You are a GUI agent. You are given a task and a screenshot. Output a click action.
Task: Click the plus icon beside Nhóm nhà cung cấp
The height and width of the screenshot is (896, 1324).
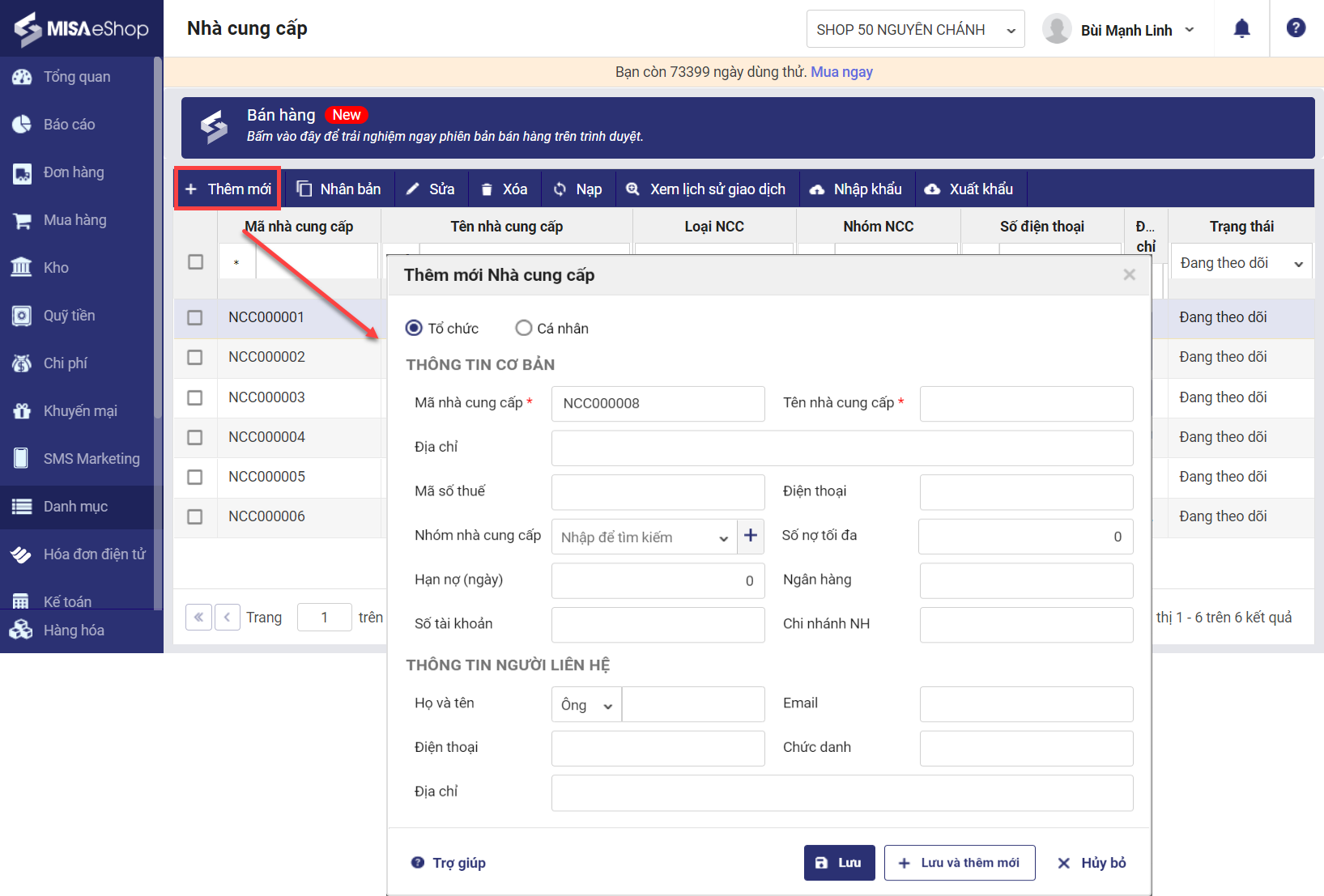point(751,536)
